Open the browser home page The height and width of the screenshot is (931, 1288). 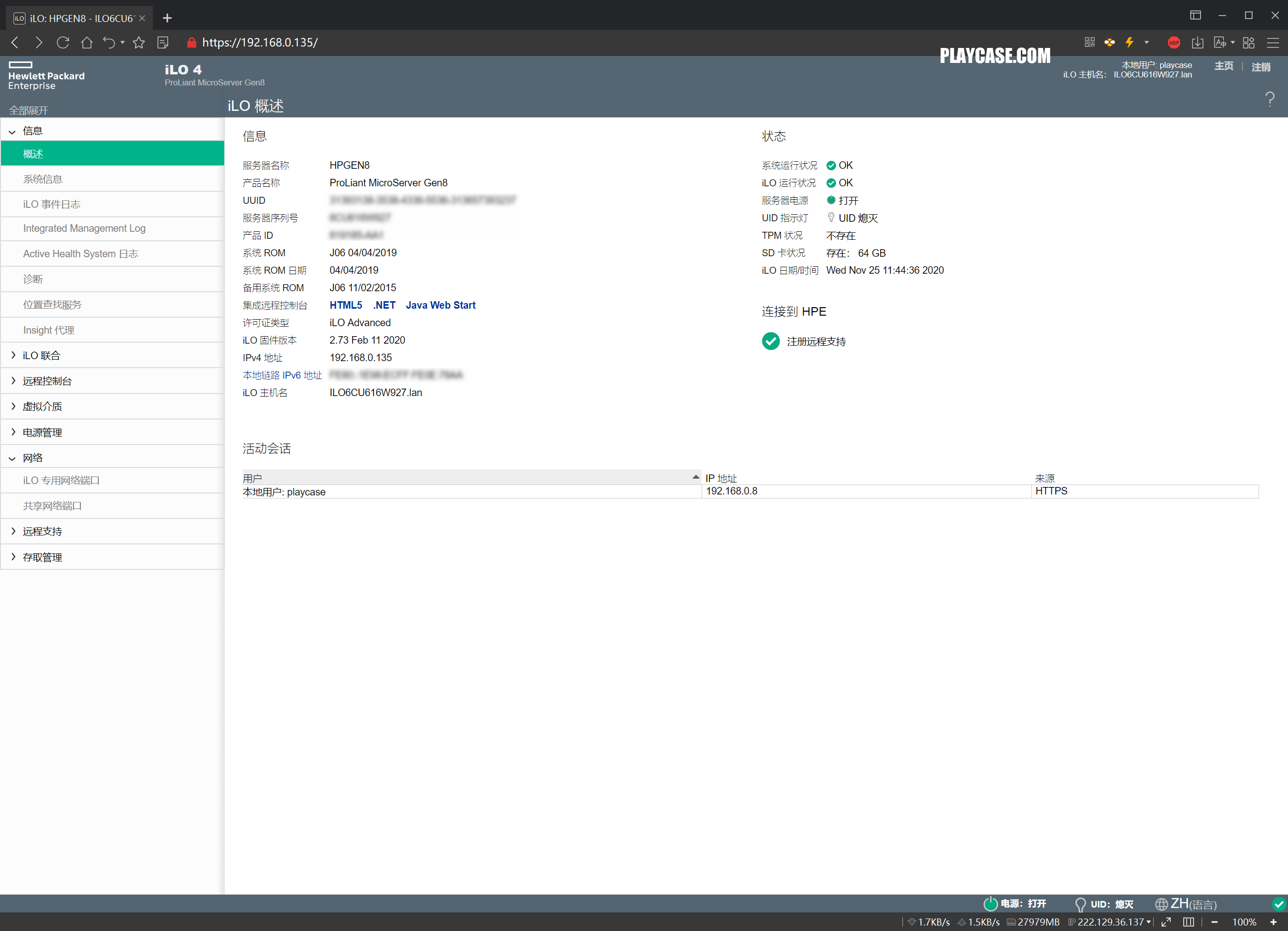tap(86, 42)
